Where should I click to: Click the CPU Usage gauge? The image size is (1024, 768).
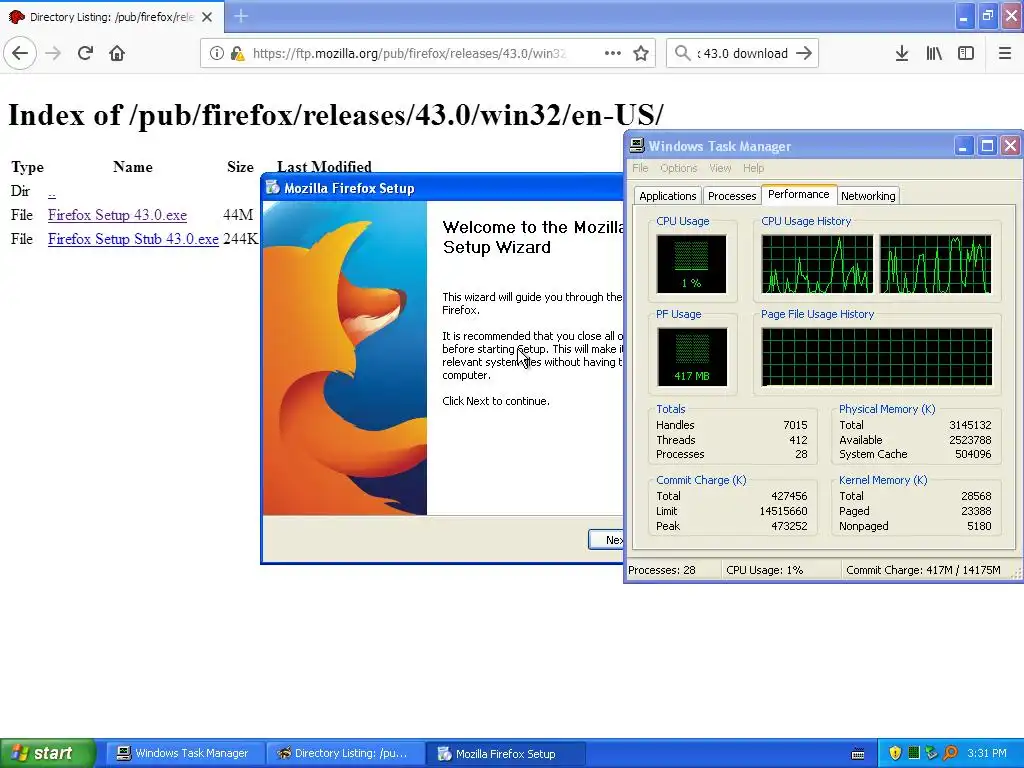click(692, 264)
